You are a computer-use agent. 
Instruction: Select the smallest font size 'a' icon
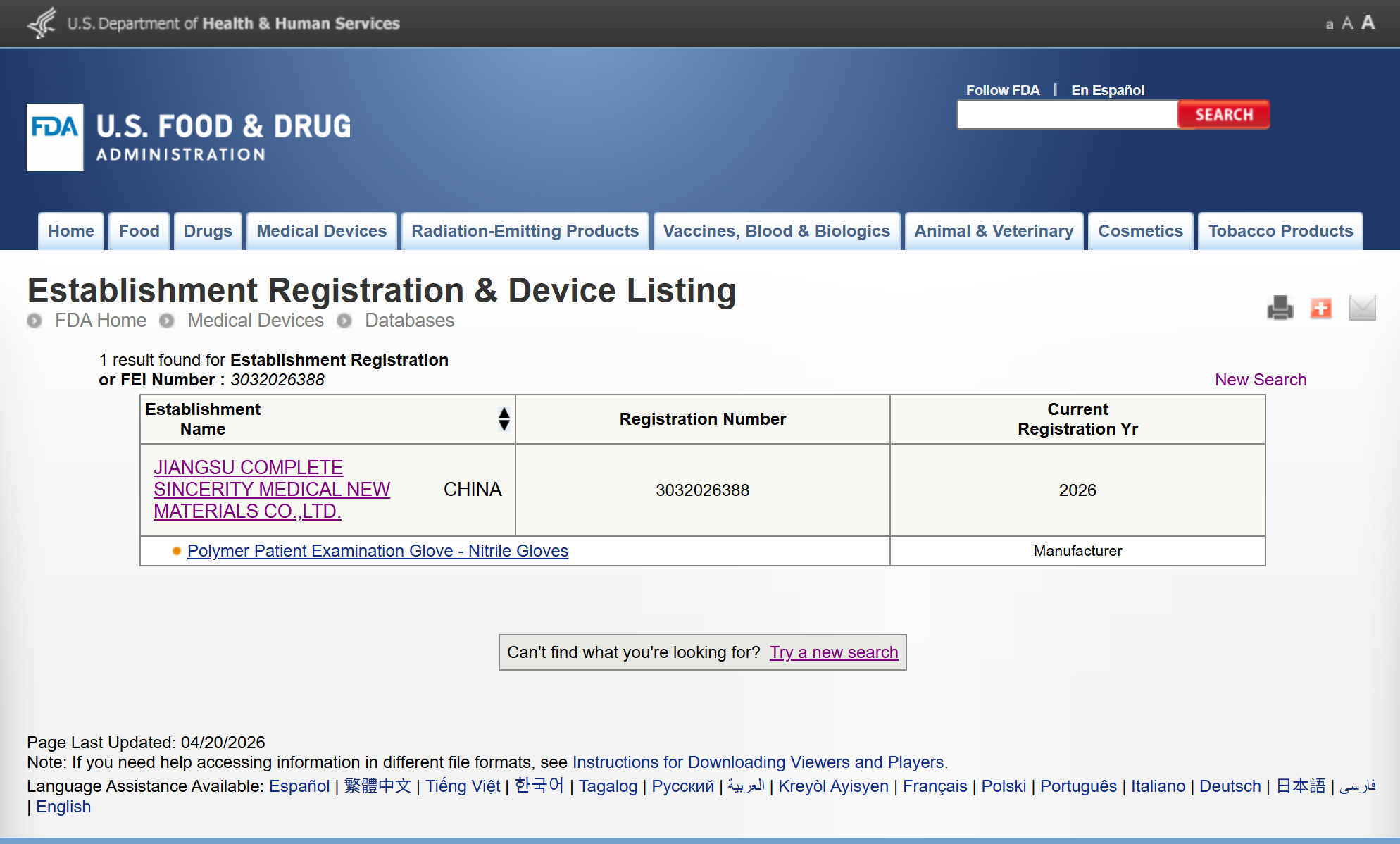[1330, 25]
